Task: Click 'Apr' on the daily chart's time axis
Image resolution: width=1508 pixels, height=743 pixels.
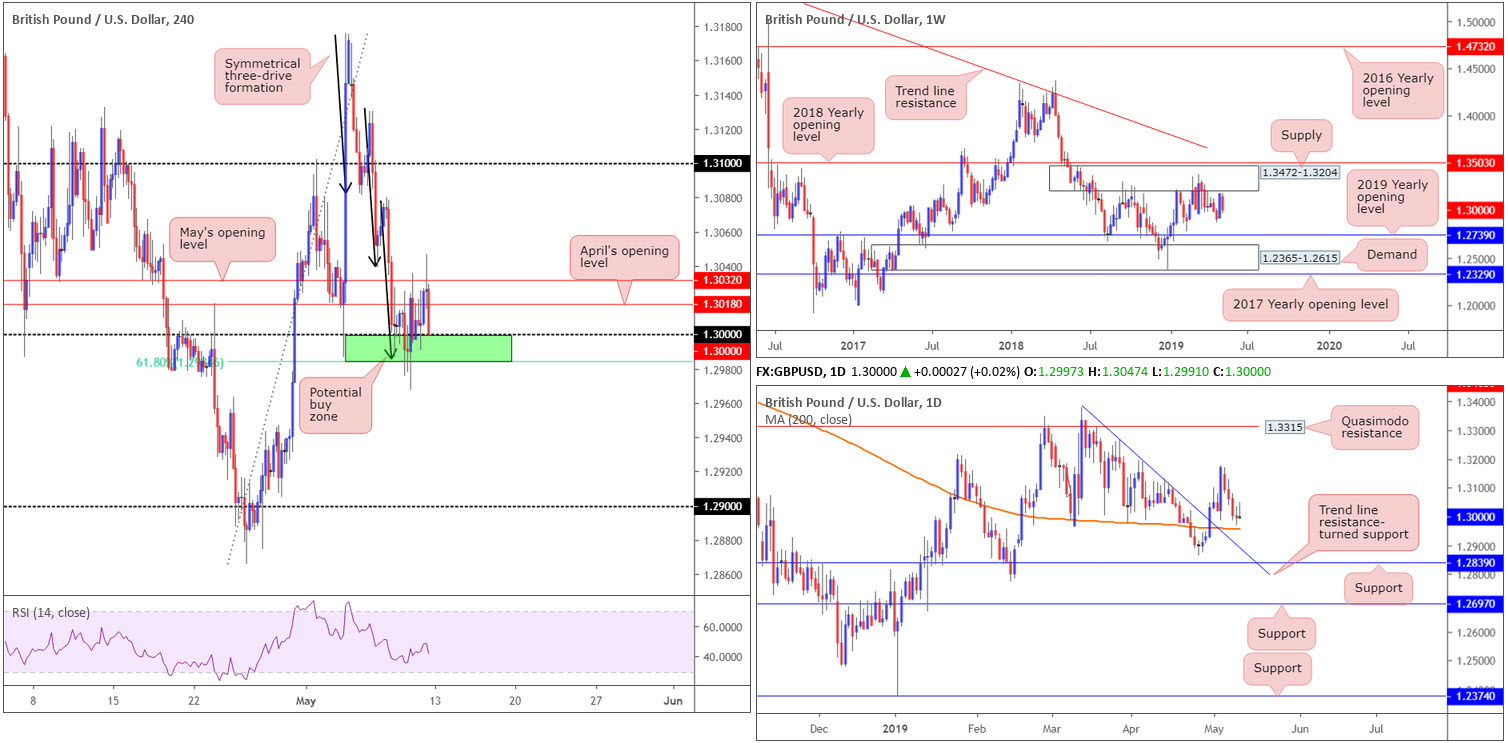Action: pos(1131,730)
